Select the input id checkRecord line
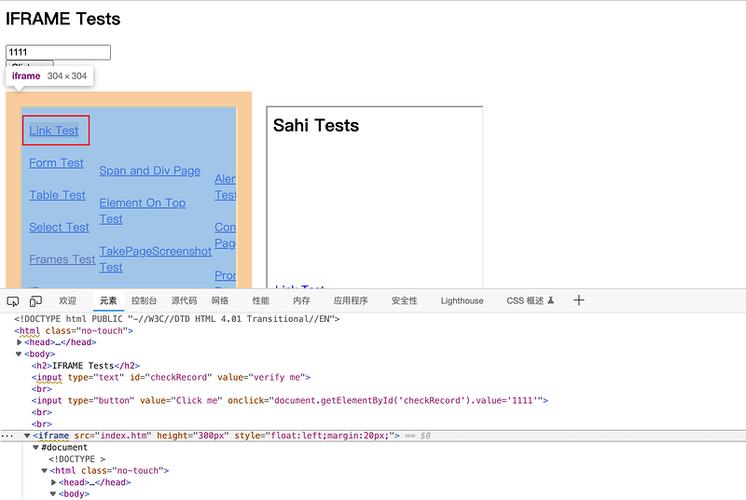The height and width of the screenshot is (500, 746). pyautogui.click(x=171, y=377)
